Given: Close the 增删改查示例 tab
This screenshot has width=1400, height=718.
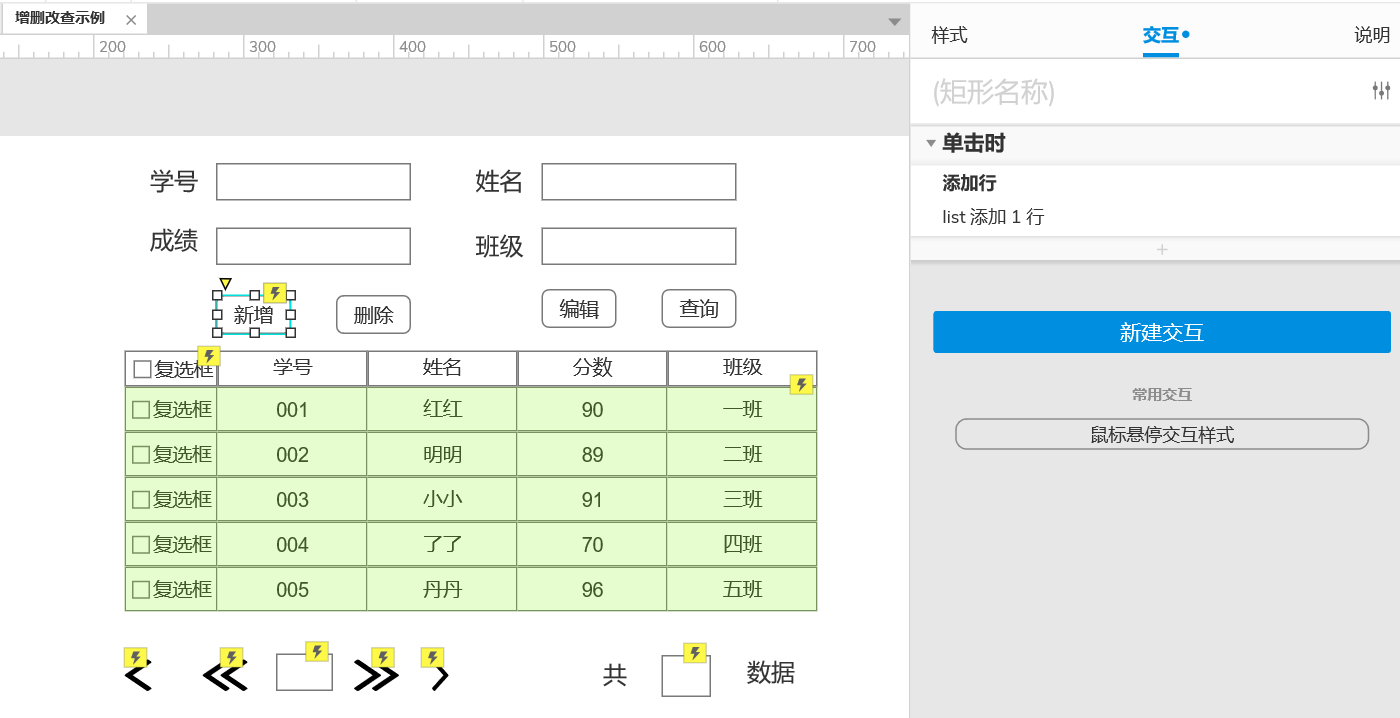Looking at the screenshot, I should coord(131,19).
